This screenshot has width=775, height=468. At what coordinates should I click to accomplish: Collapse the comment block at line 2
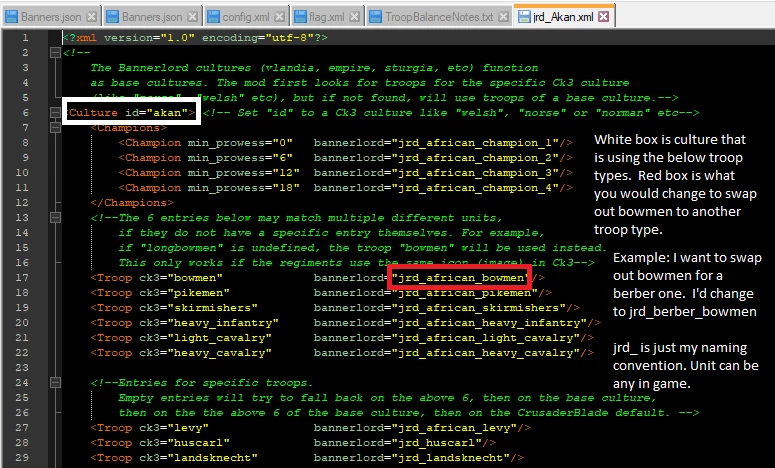[55, 52]
